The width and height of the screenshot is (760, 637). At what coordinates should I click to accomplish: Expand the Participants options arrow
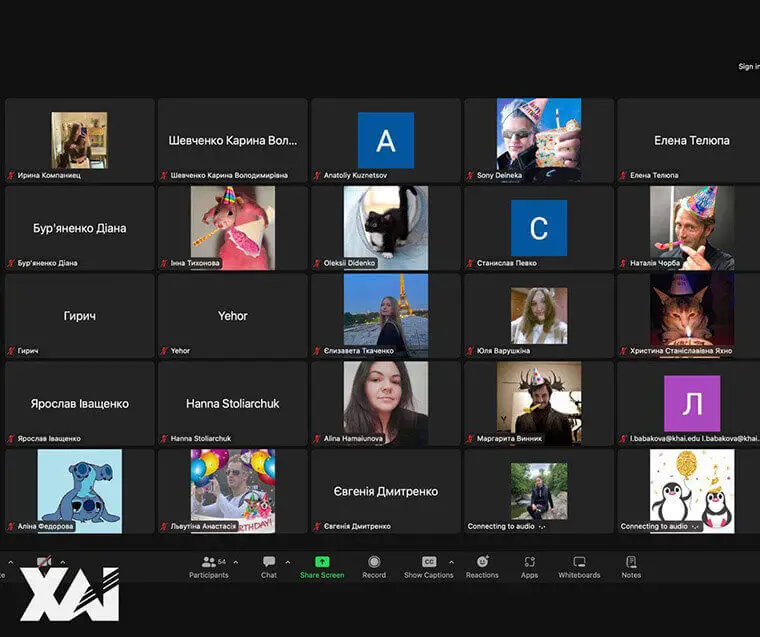click(x=236, y=561)
